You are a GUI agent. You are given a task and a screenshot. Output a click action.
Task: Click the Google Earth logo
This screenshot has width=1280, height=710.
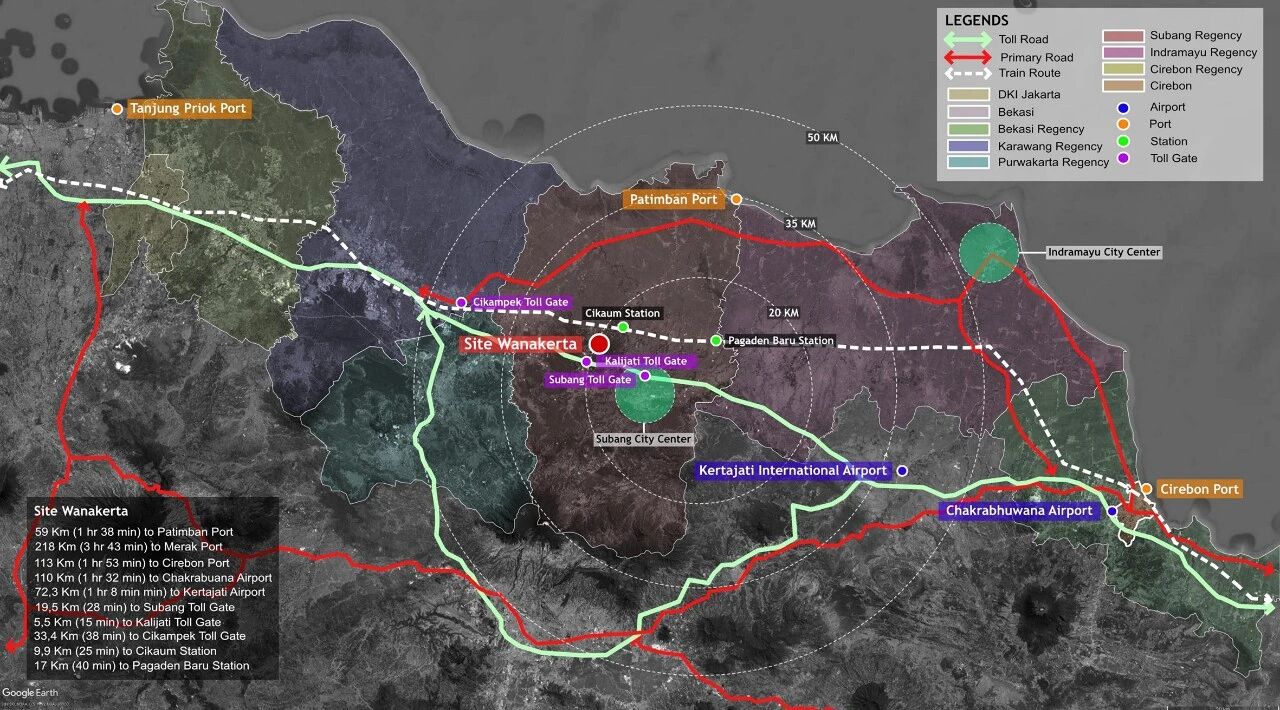click(x=32, y=693)
